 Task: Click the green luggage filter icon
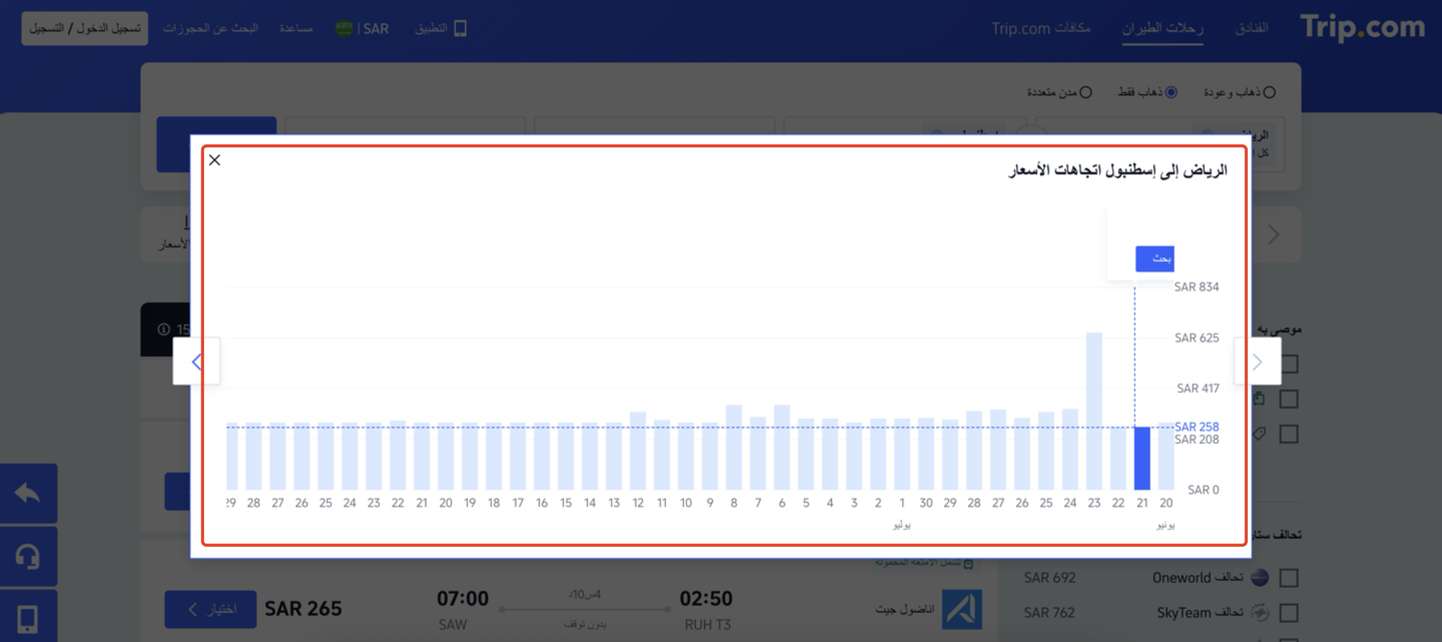1259,399
